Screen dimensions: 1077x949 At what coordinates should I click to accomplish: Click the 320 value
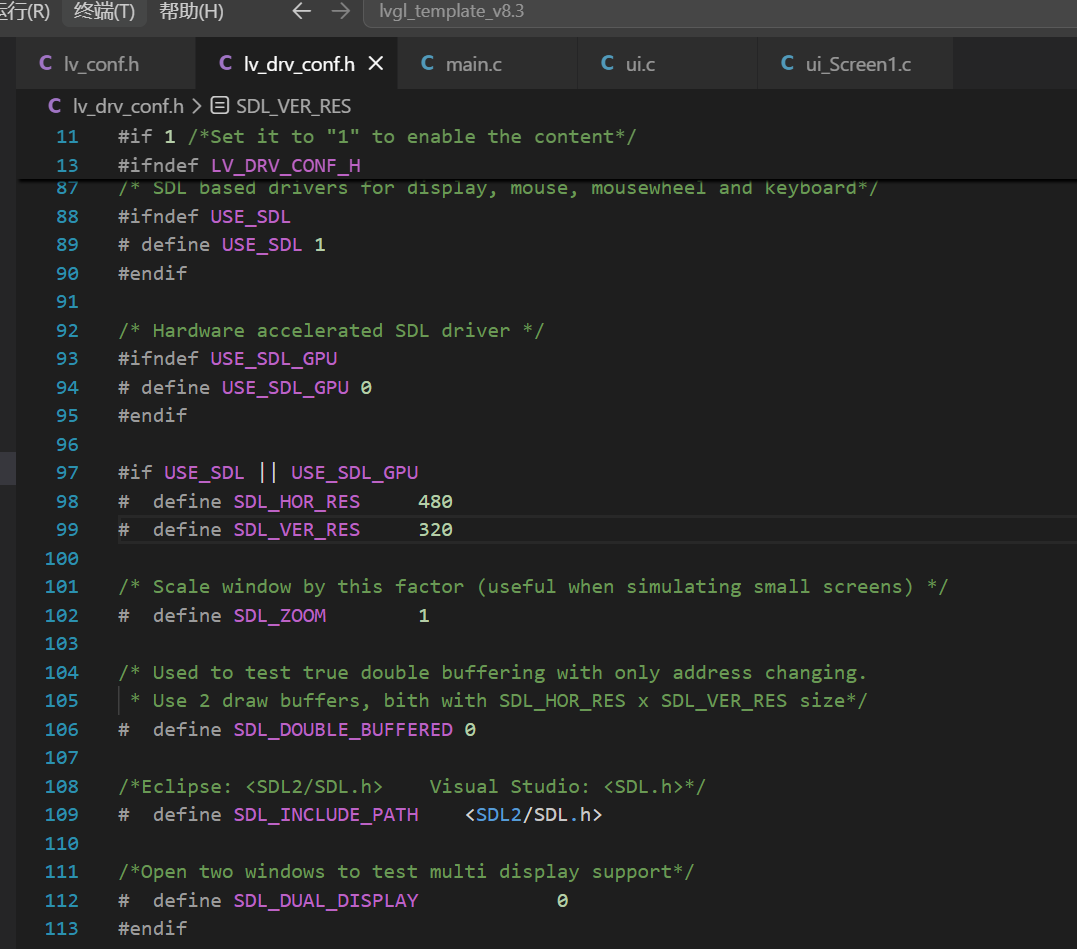(x=435, y=530)
